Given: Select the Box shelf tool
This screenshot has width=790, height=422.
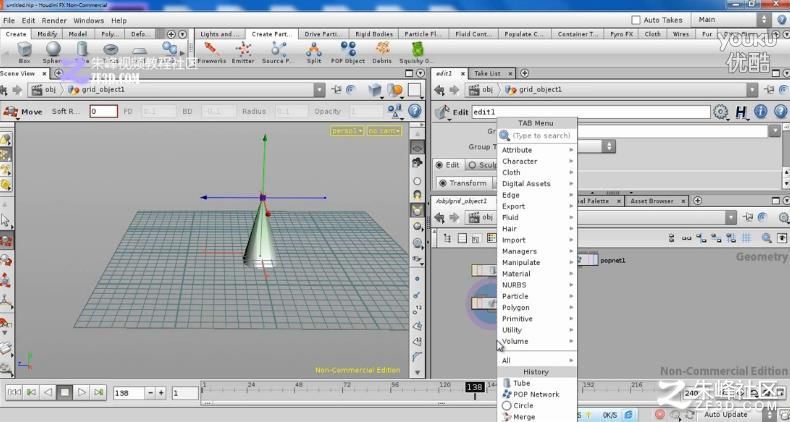Looking at the screenshot, I should 24,52.
